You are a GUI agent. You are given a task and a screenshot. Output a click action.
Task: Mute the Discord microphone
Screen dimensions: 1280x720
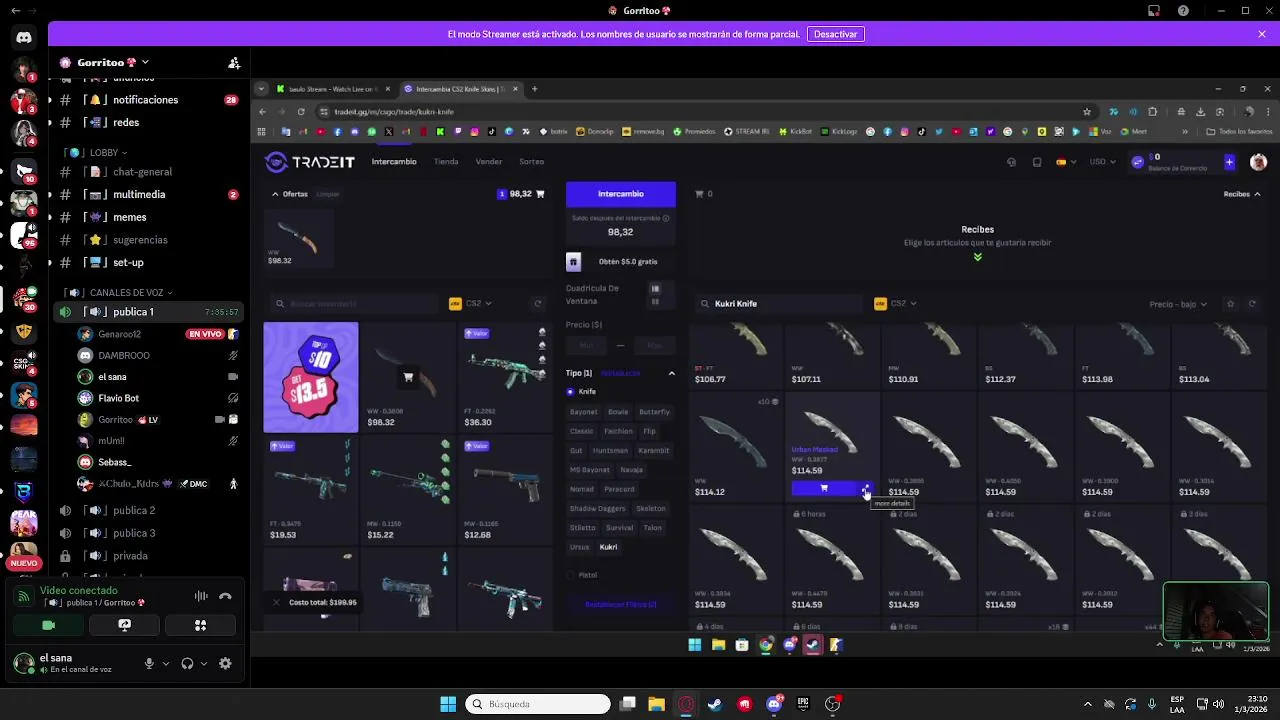click(x=149, y=663)
